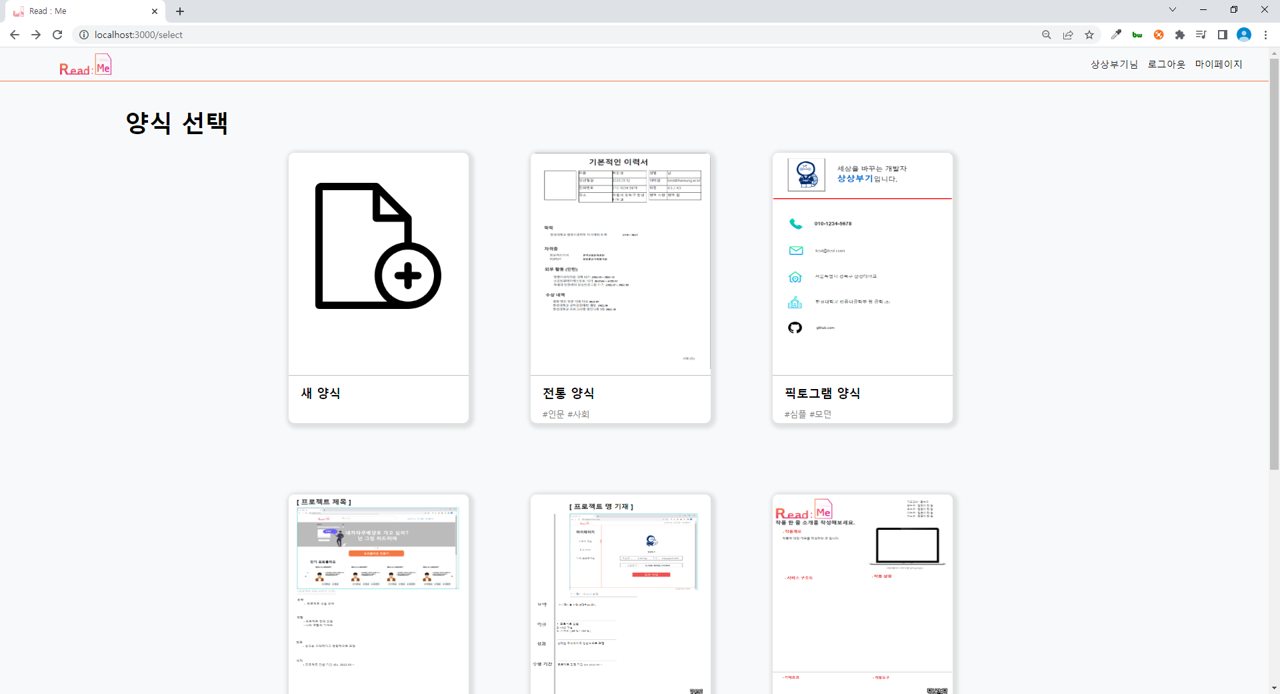This screenshot has height=694, width=1280.
Task: Click the new document plus icon
Action: [x=378, y=246]
